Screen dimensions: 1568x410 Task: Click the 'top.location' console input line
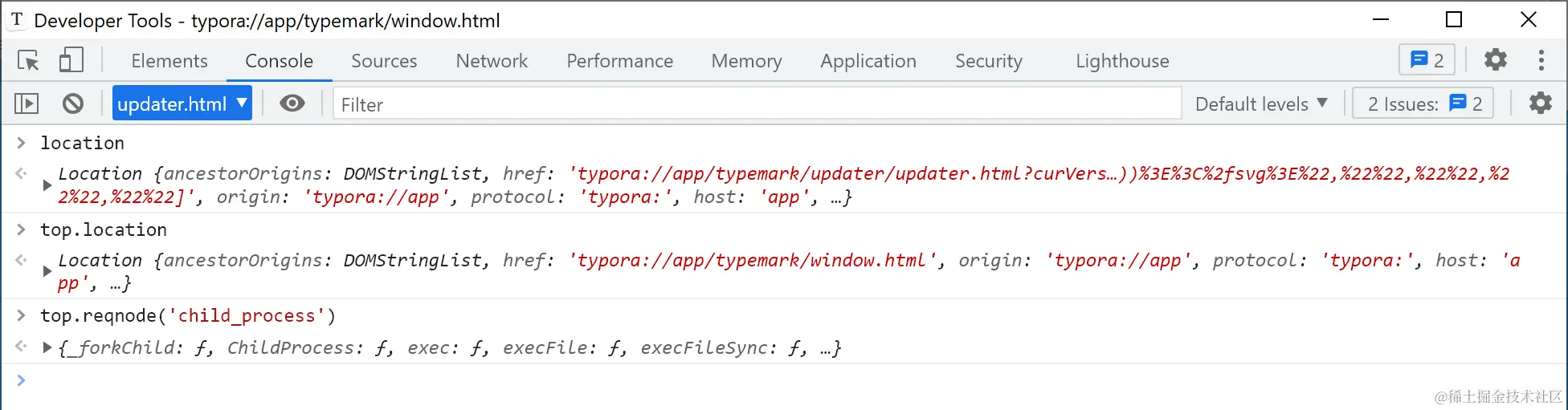tap(104, 229)
